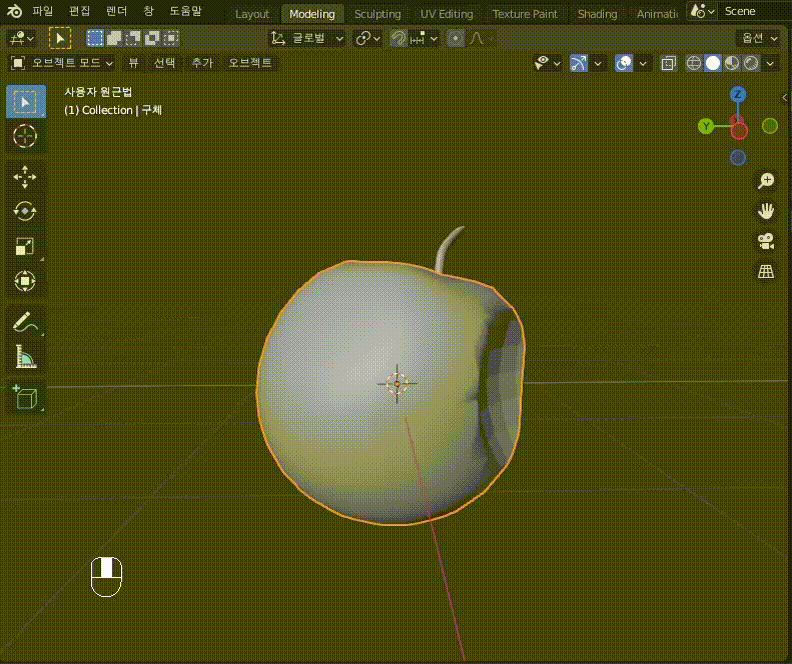Toggle viewport gizmos display
792x664 pixels.
(x=578, y=63)
